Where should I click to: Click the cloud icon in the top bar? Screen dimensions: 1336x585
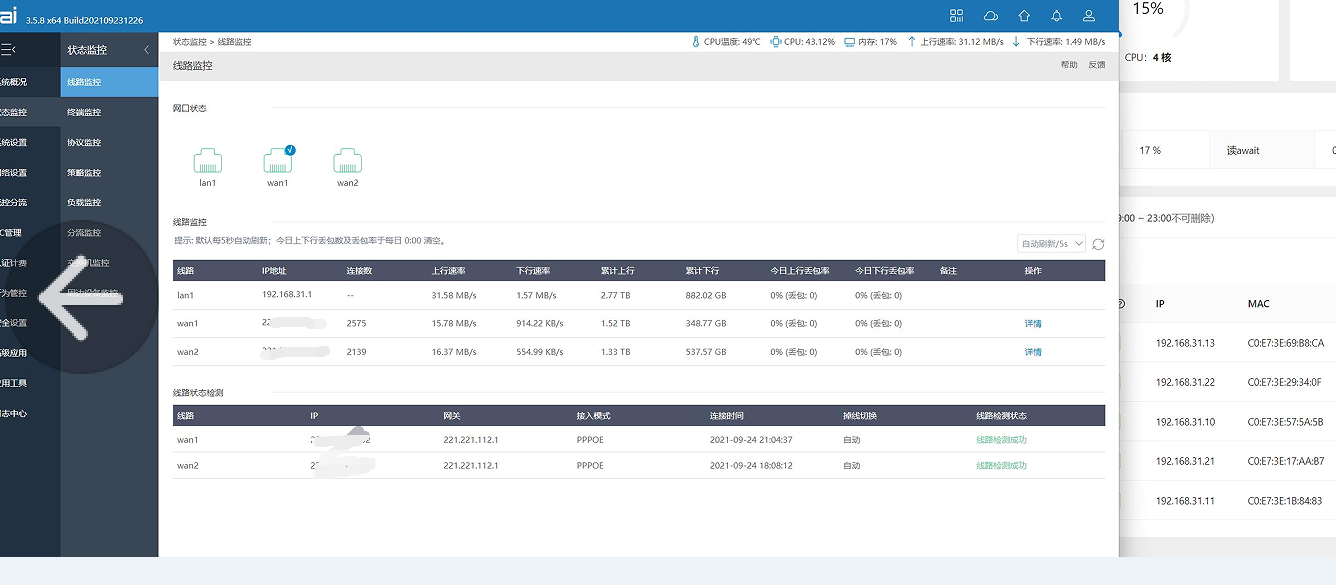[991, 16]
